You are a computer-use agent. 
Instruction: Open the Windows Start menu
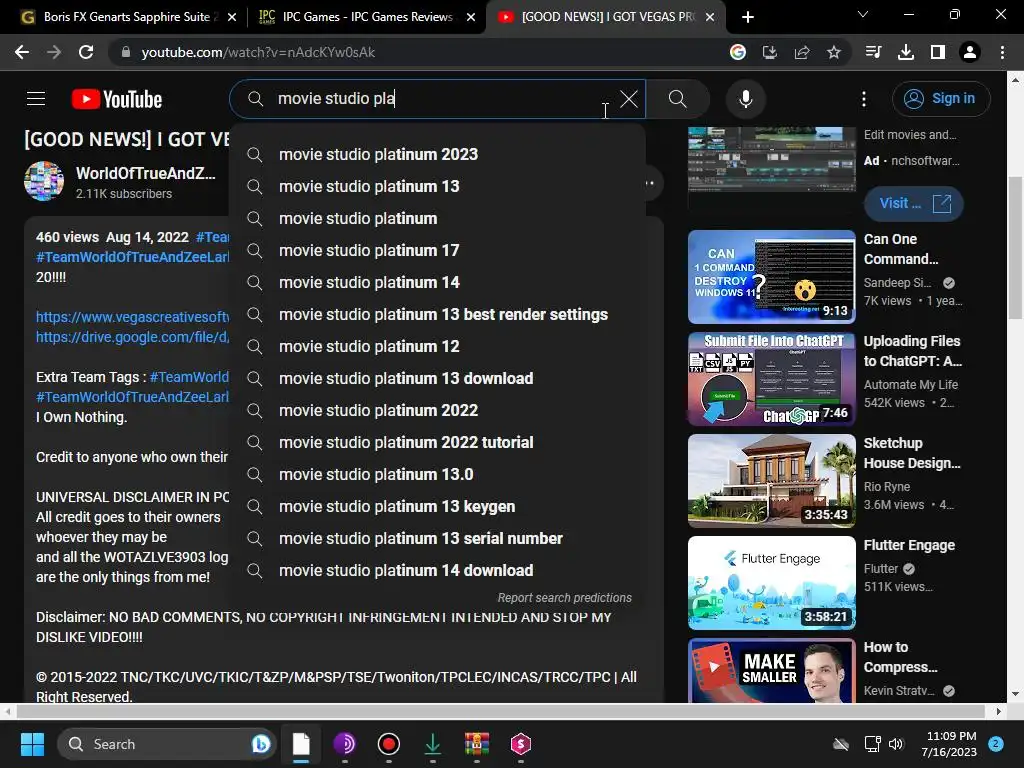32,744
